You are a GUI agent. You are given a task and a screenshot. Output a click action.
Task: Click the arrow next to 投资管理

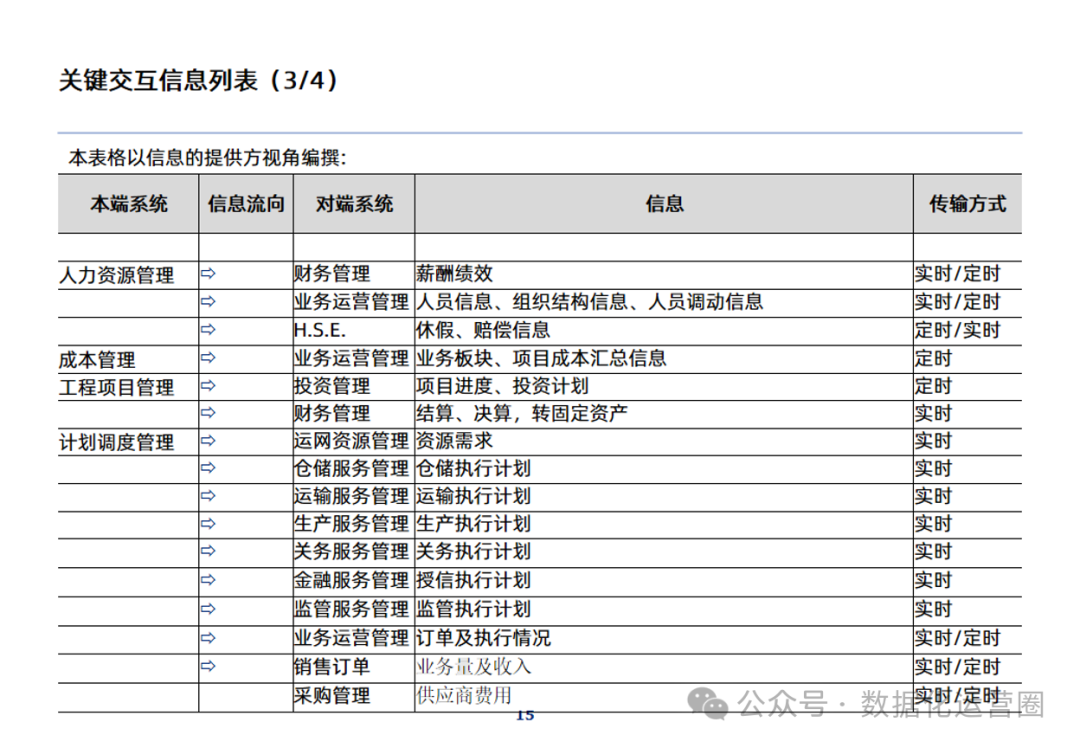[208, 385]
